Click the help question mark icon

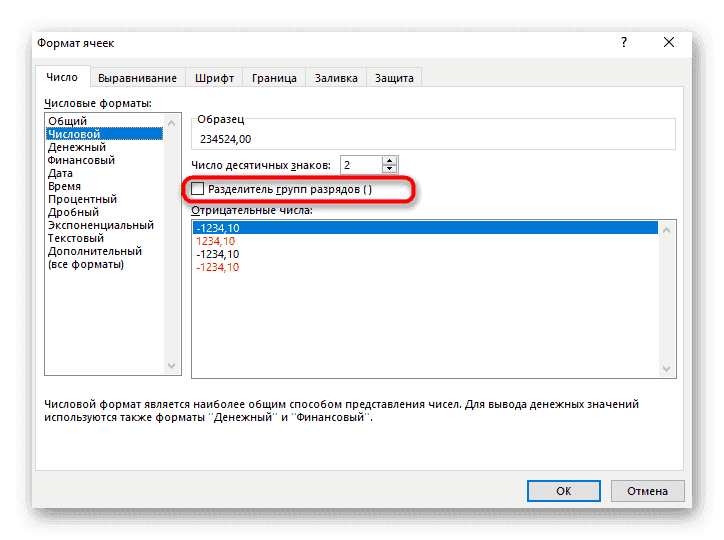pos(624,43)
